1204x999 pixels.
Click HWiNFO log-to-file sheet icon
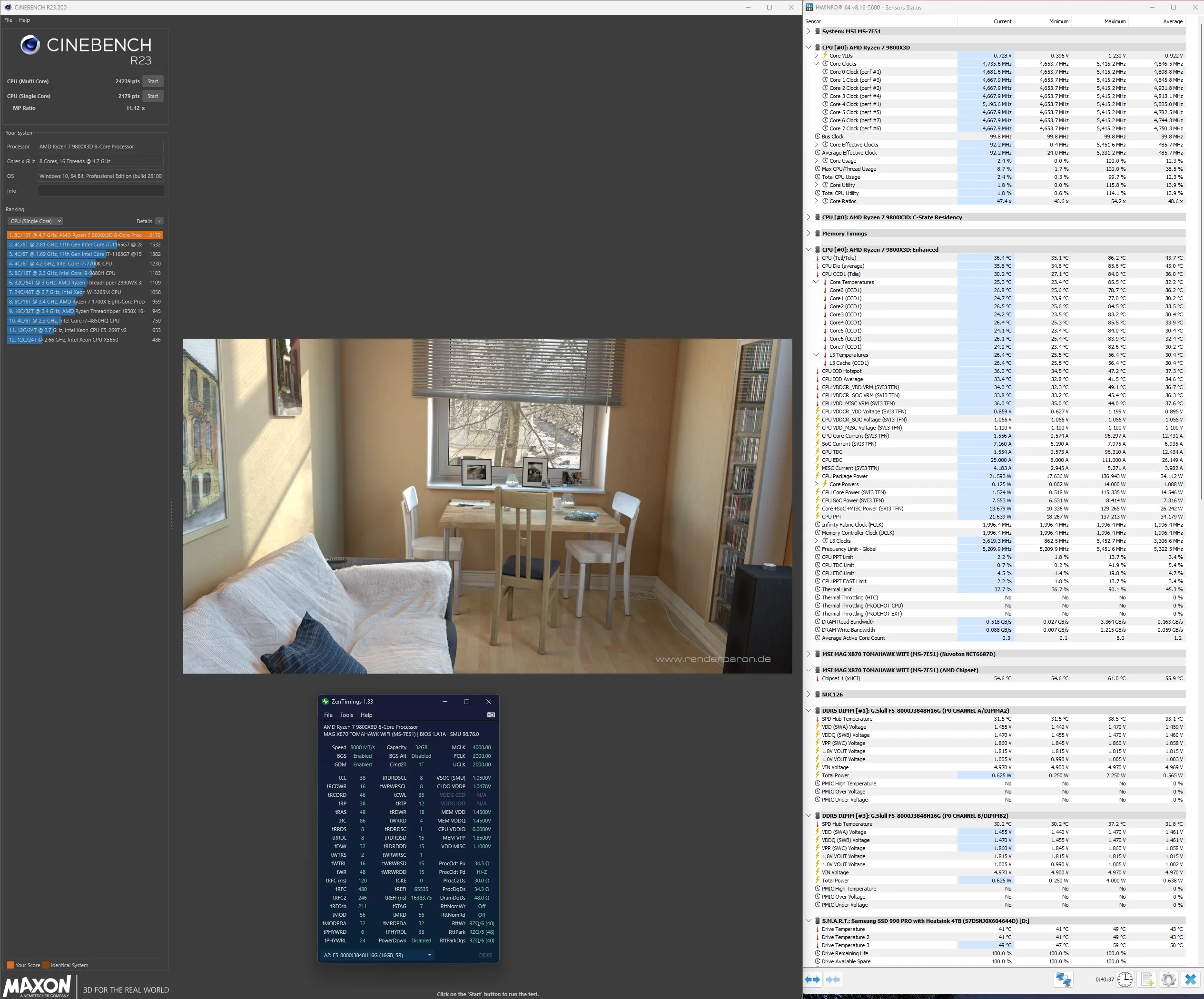(x=1147, y=979)
